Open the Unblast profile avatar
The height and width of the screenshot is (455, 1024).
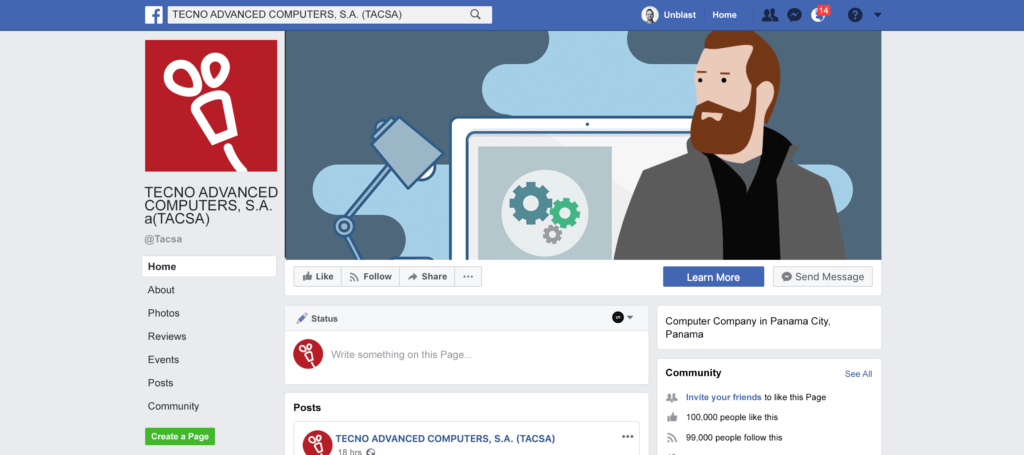[650, 15]
